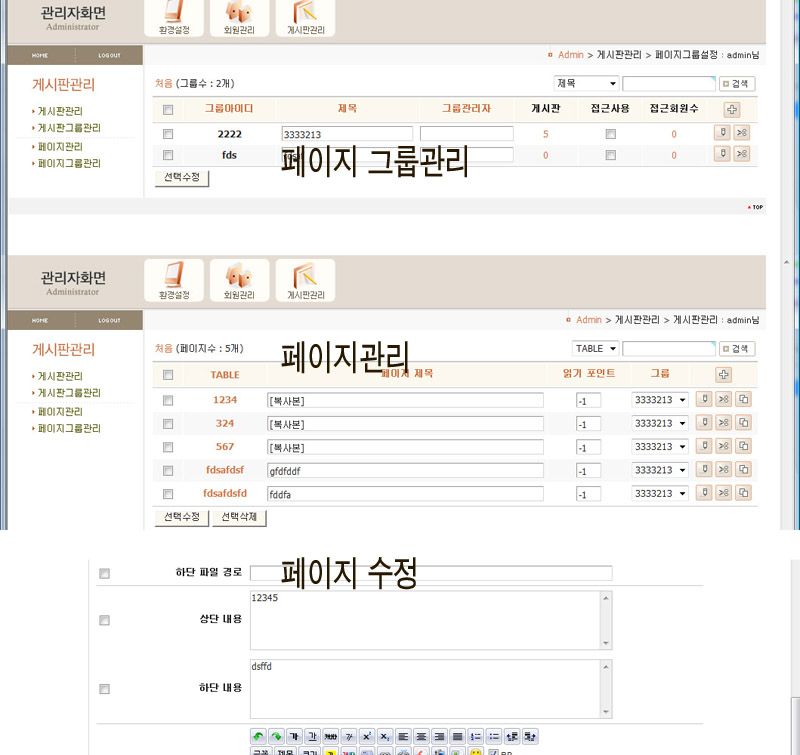The width and height of the screenshot is (800, 755).
Task: Open 회원관리 tab in the upper admin header
Action: tap(239, 18)
